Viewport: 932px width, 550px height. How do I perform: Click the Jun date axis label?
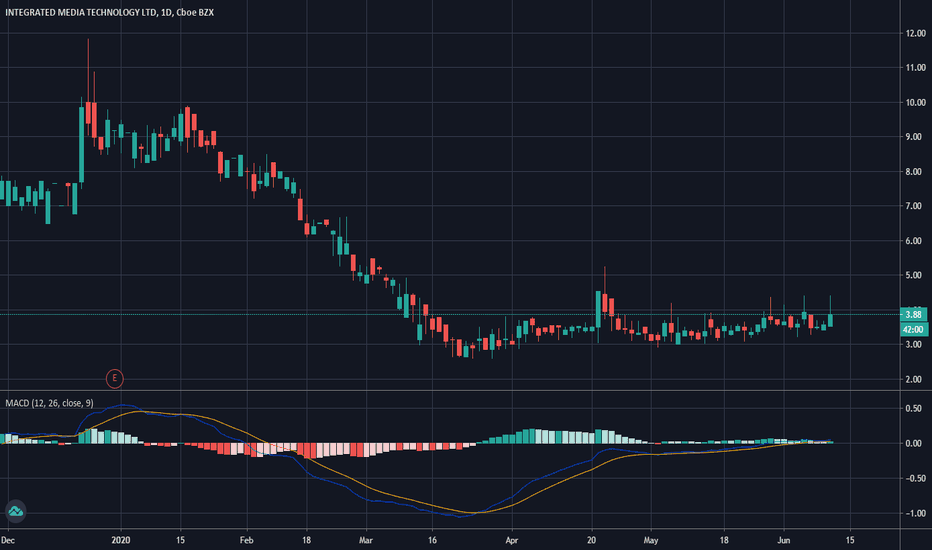[x=784, y=540]
